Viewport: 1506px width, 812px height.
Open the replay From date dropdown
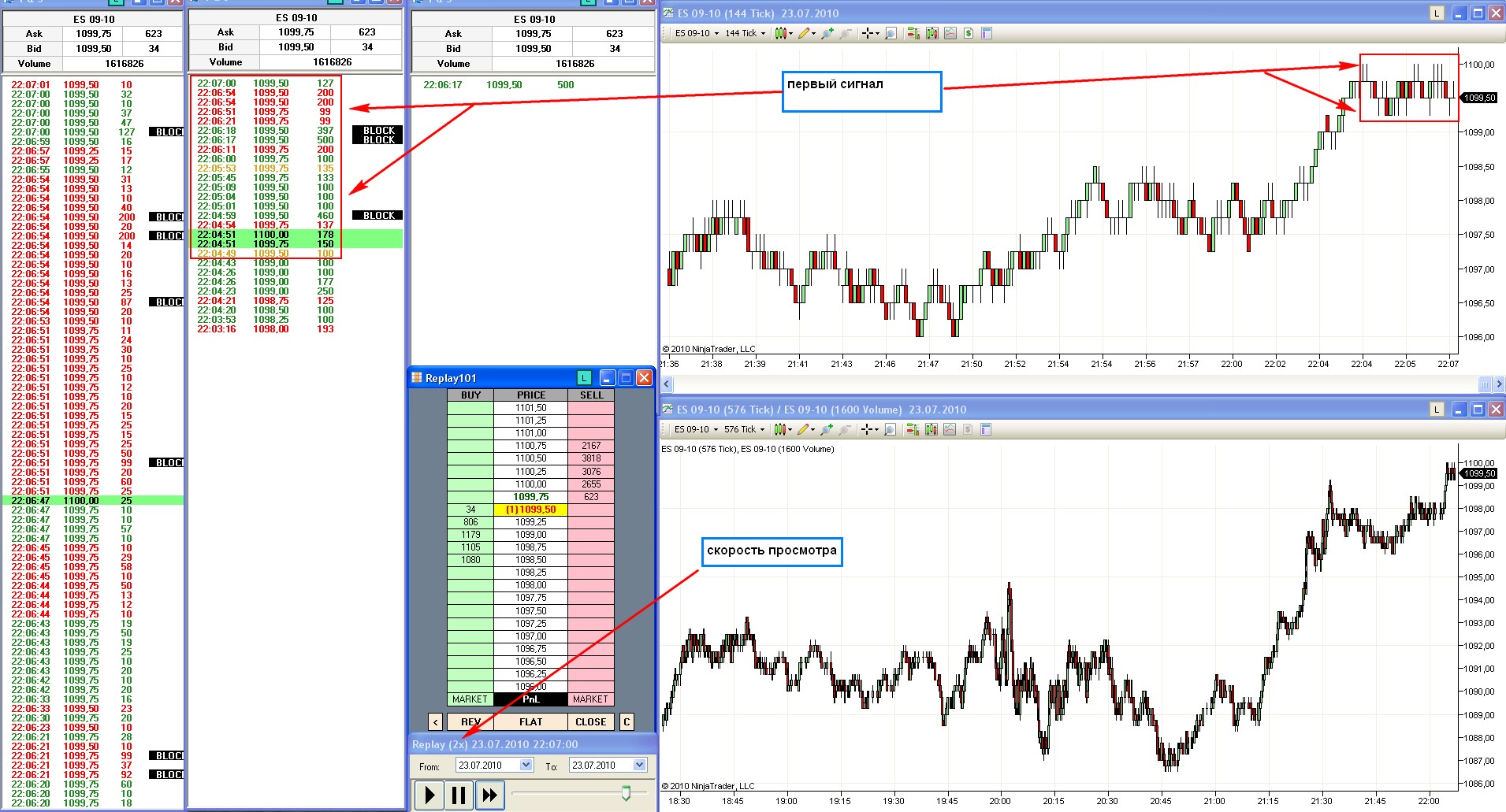526,765
